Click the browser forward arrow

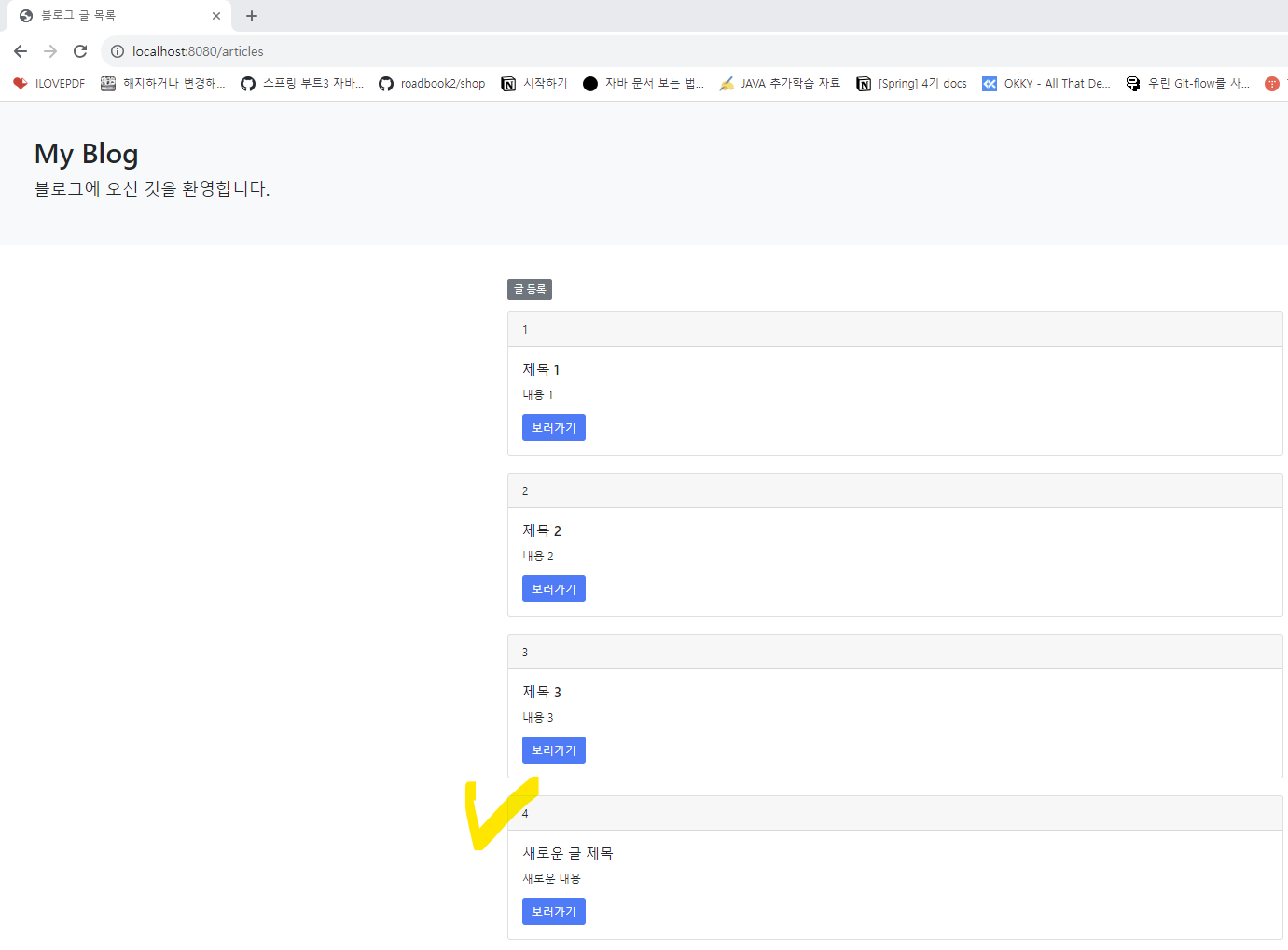pos(50,51)
